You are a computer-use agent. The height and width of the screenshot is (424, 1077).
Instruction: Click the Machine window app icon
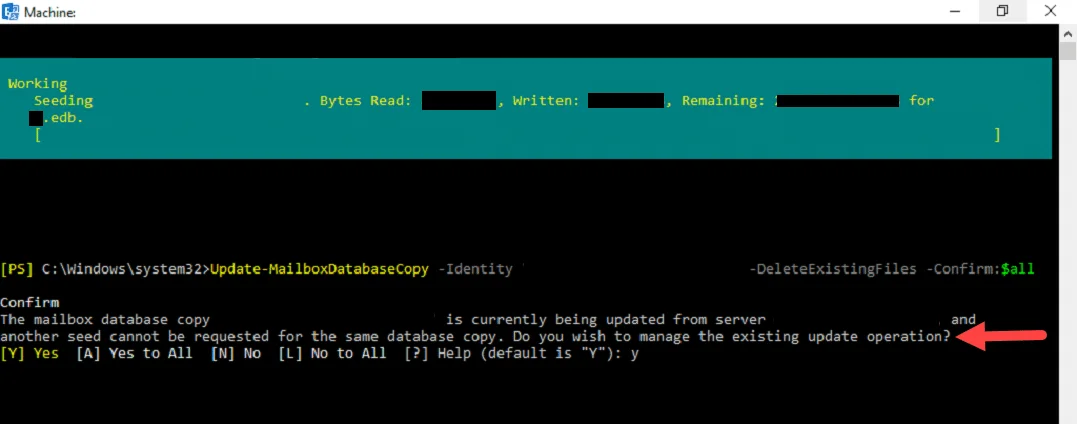(x=11, y=12)
